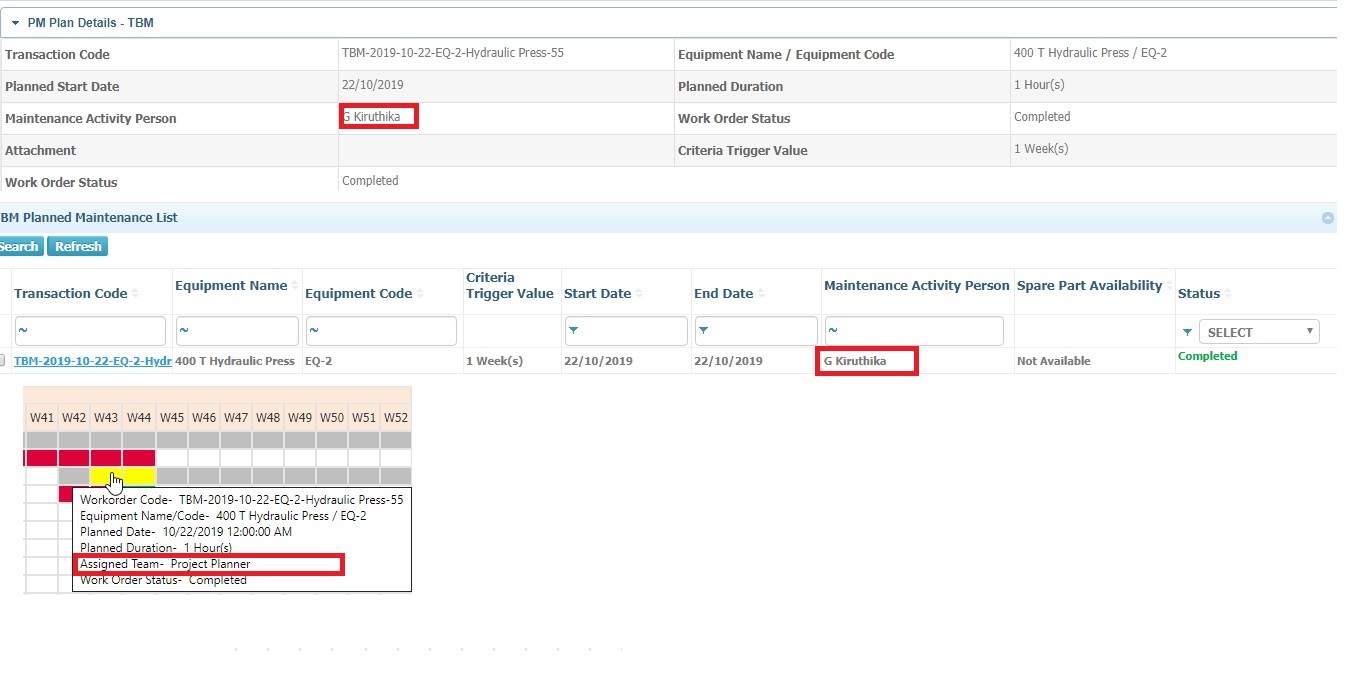Sort by the Transaction Code sort arrows
The height and width of the screenshot is (693, 1353).
coord(135,294)
